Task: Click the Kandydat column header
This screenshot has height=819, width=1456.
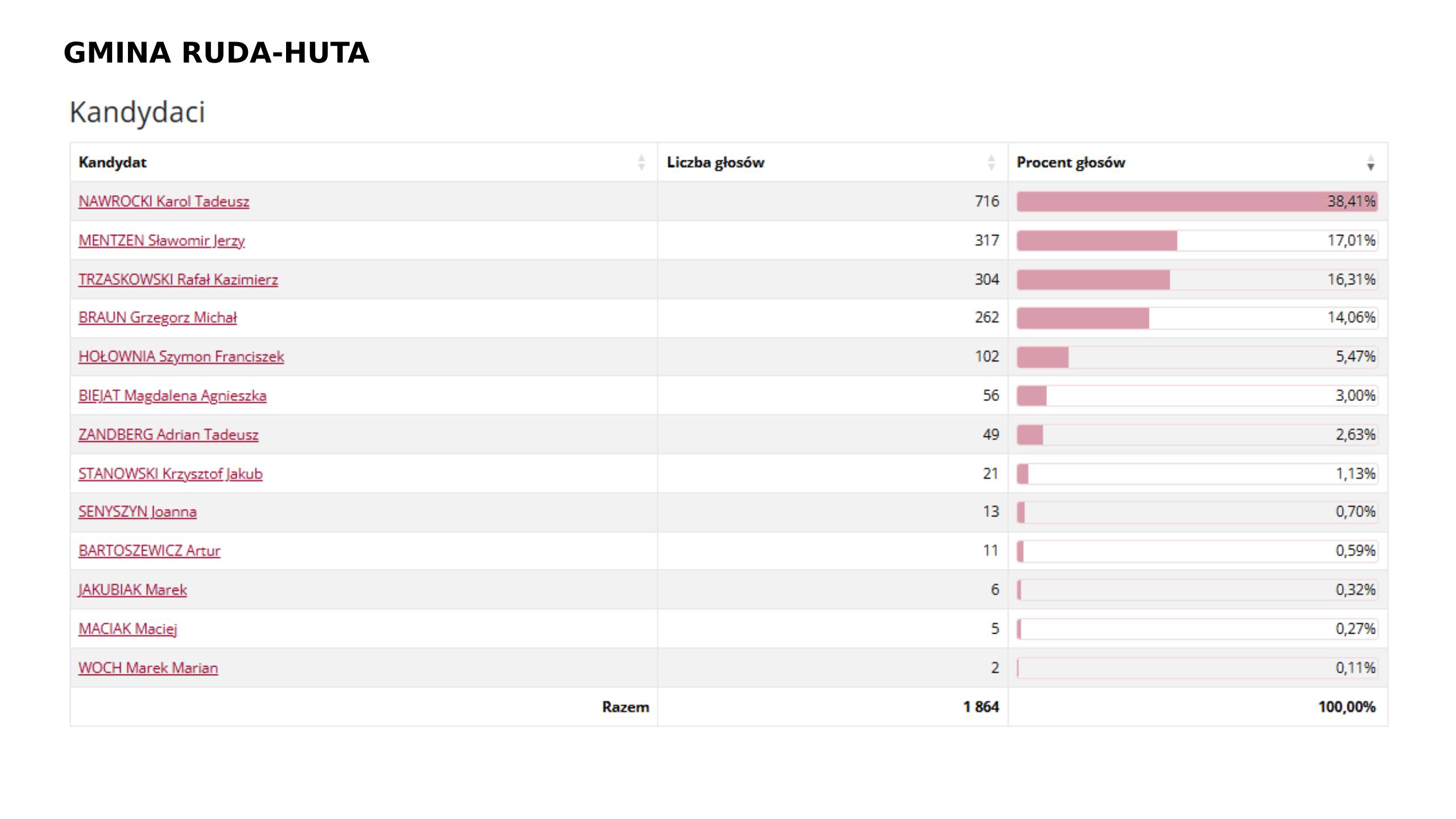Action: [x=113, y=163]
